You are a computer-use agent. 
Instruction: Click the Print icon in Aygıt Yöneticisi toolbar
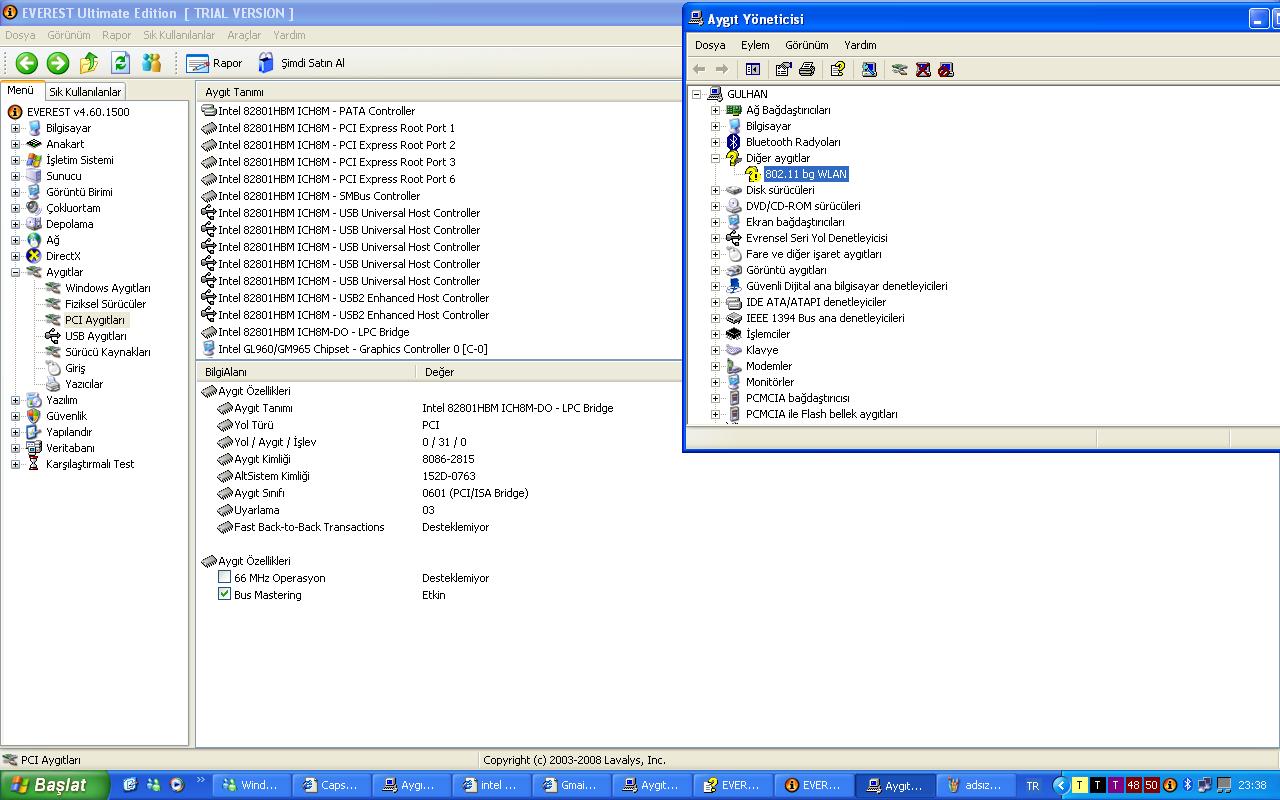[807, 69]
